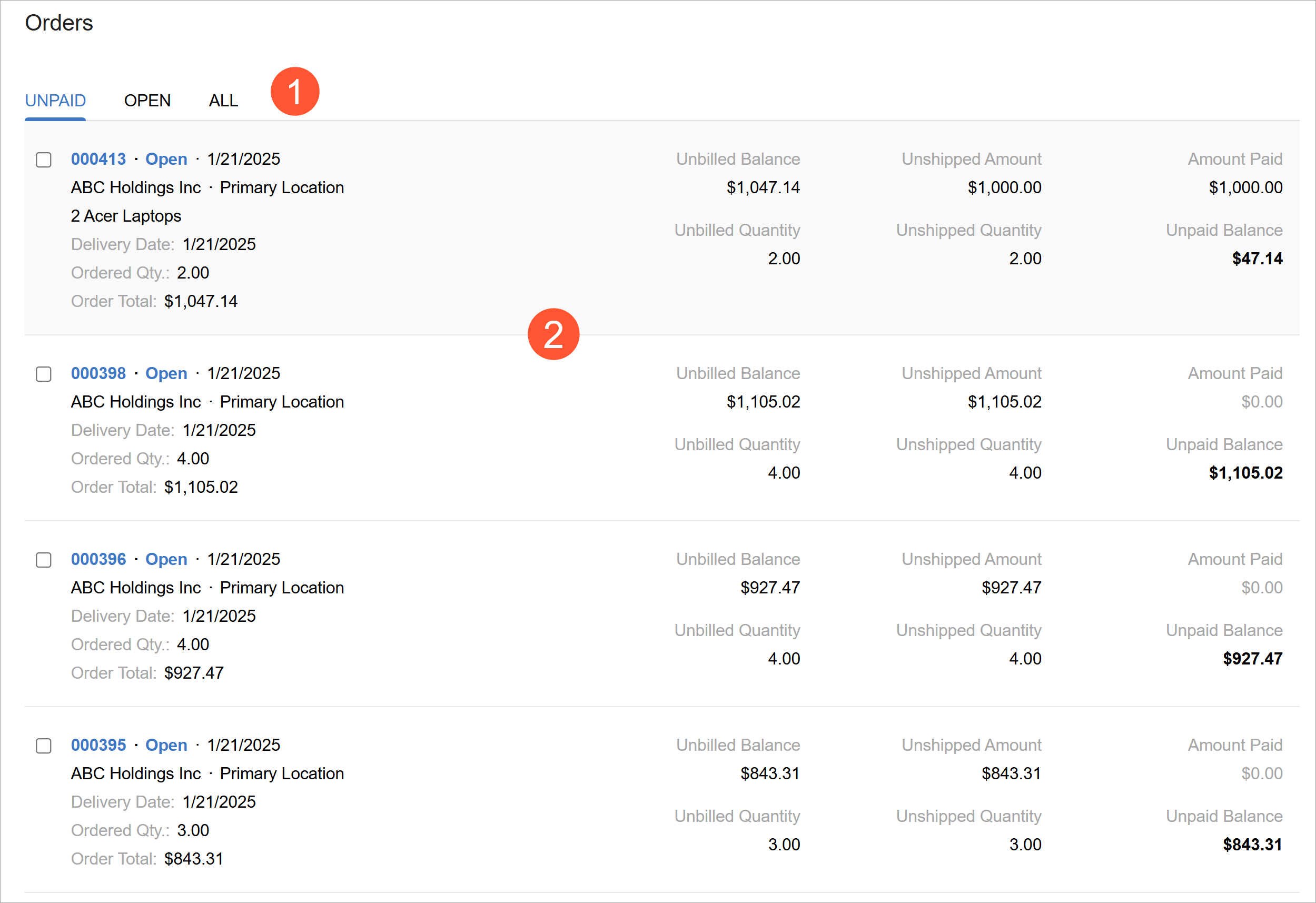Select the $1,105.02 unpaid balance amount

(x=1246, y=473)
